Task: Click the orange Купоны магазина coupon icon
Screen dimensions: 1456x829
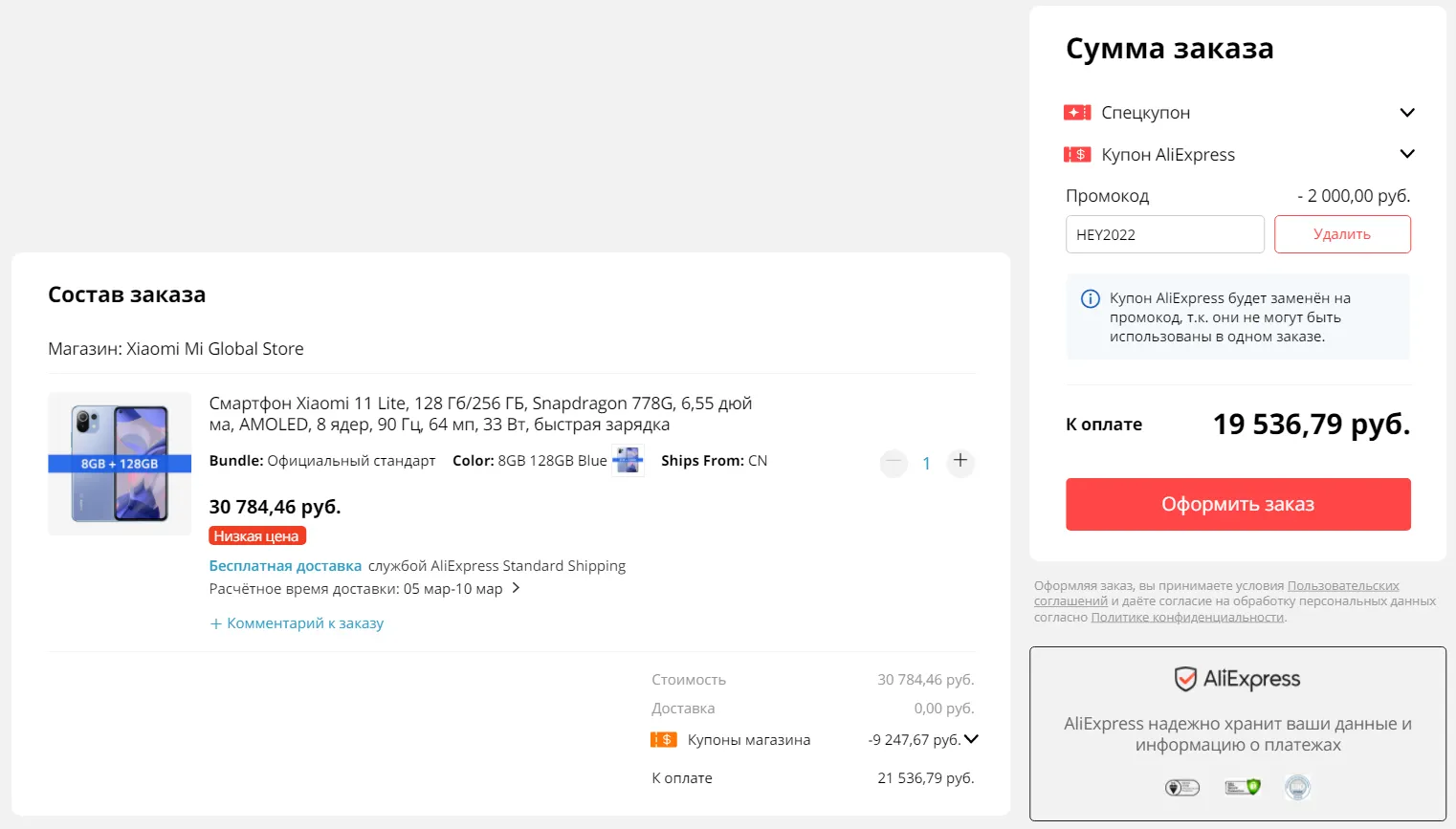Action: (x=663, y=740)
